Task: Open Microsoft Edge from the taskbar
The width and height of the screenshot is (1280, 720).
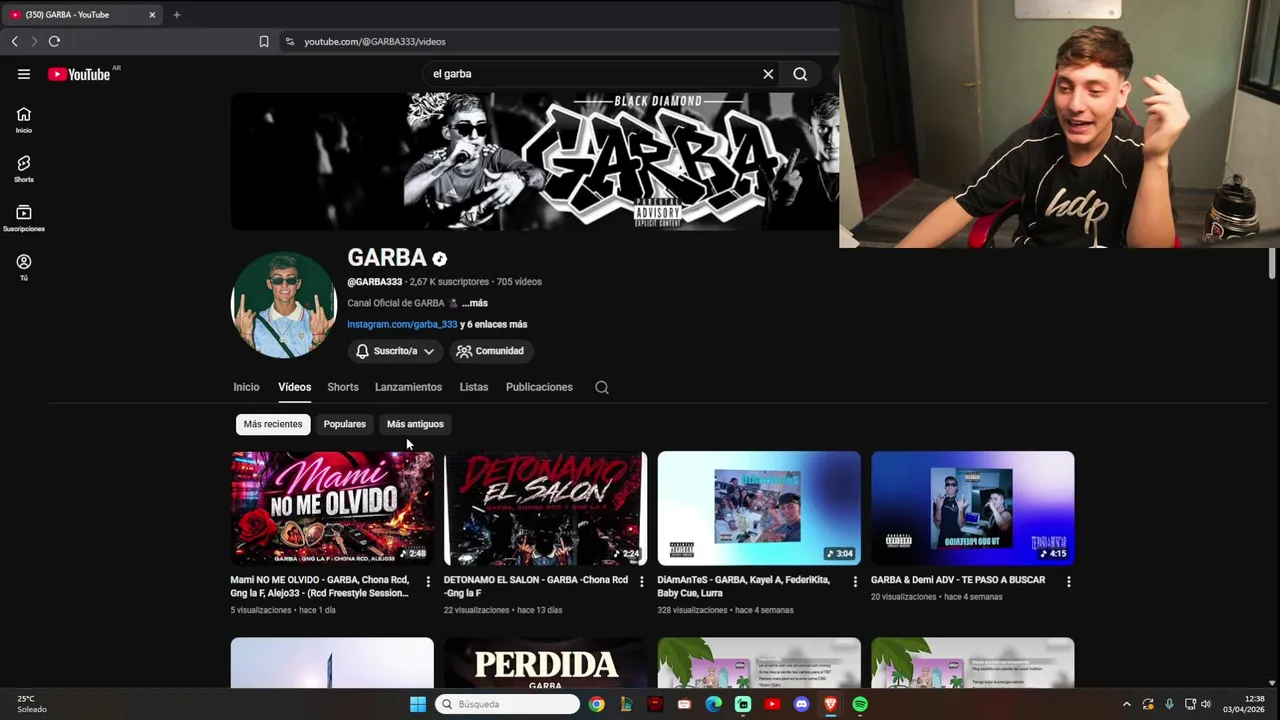Action: pos(713,704)
